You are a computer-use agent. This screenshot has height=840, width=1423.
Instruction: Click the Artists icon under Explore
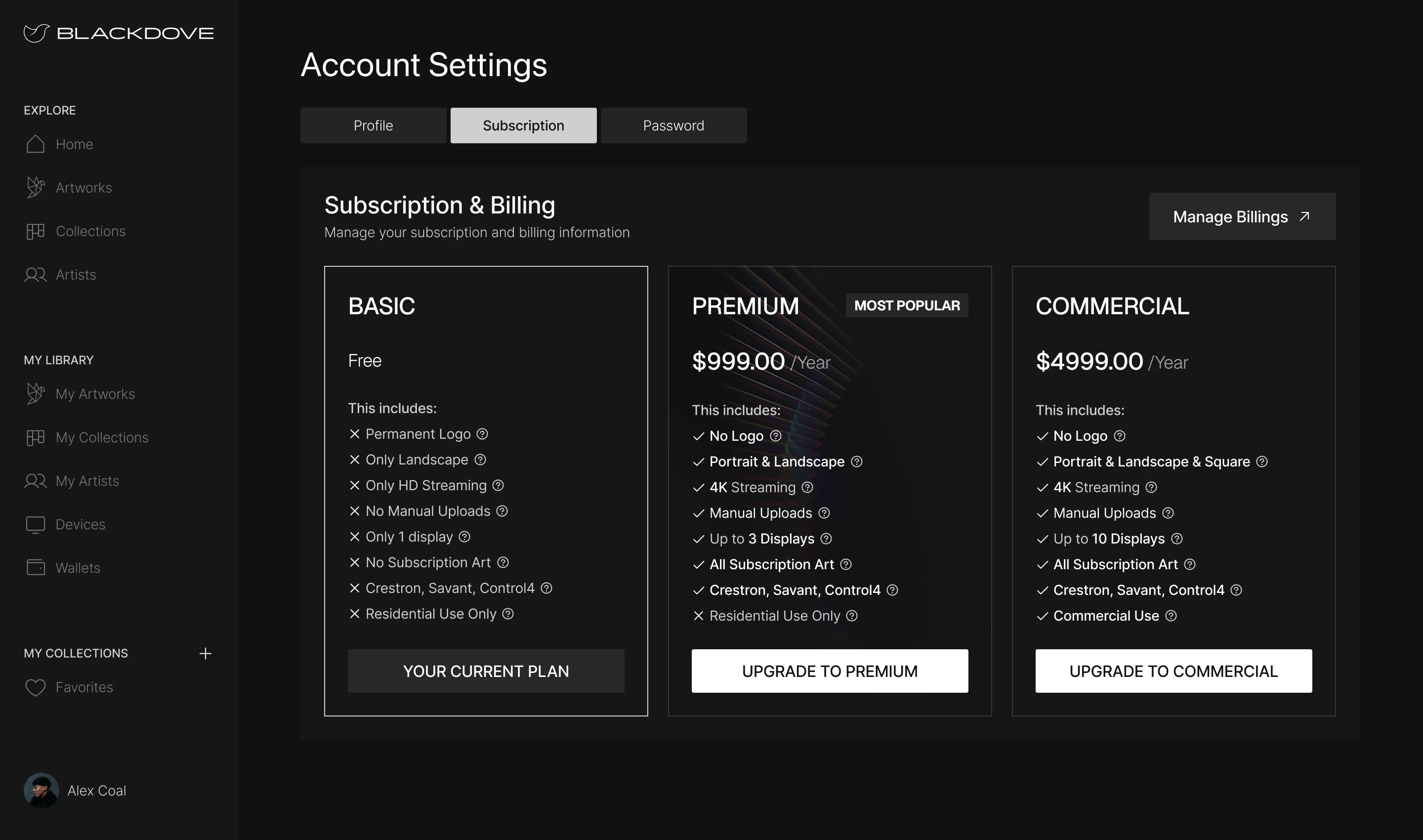(35, 275)
